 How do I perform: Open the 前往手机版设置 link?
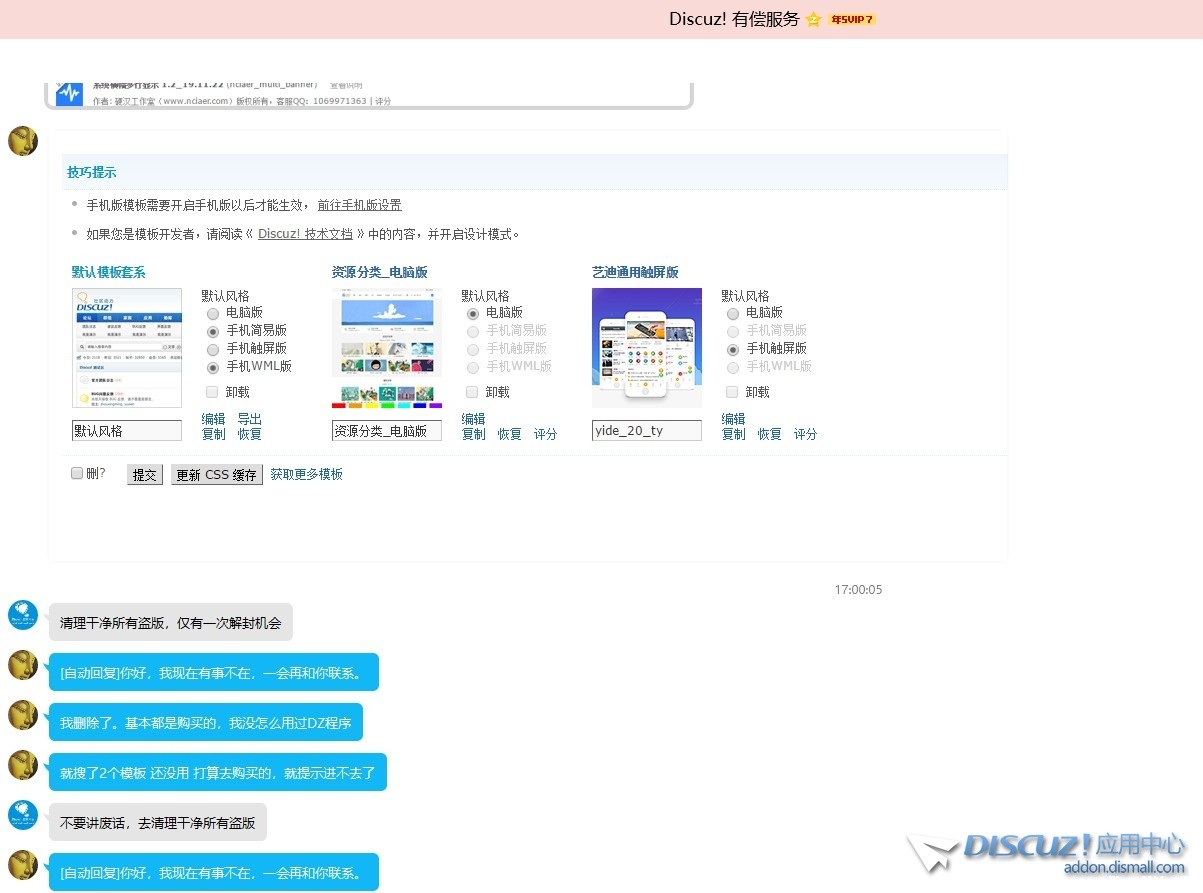[x=359, y=205]
